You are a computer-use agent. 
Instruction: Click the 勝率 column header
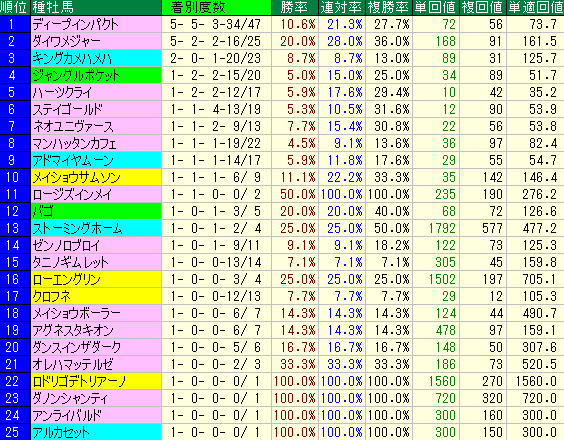tap(295, 7)
